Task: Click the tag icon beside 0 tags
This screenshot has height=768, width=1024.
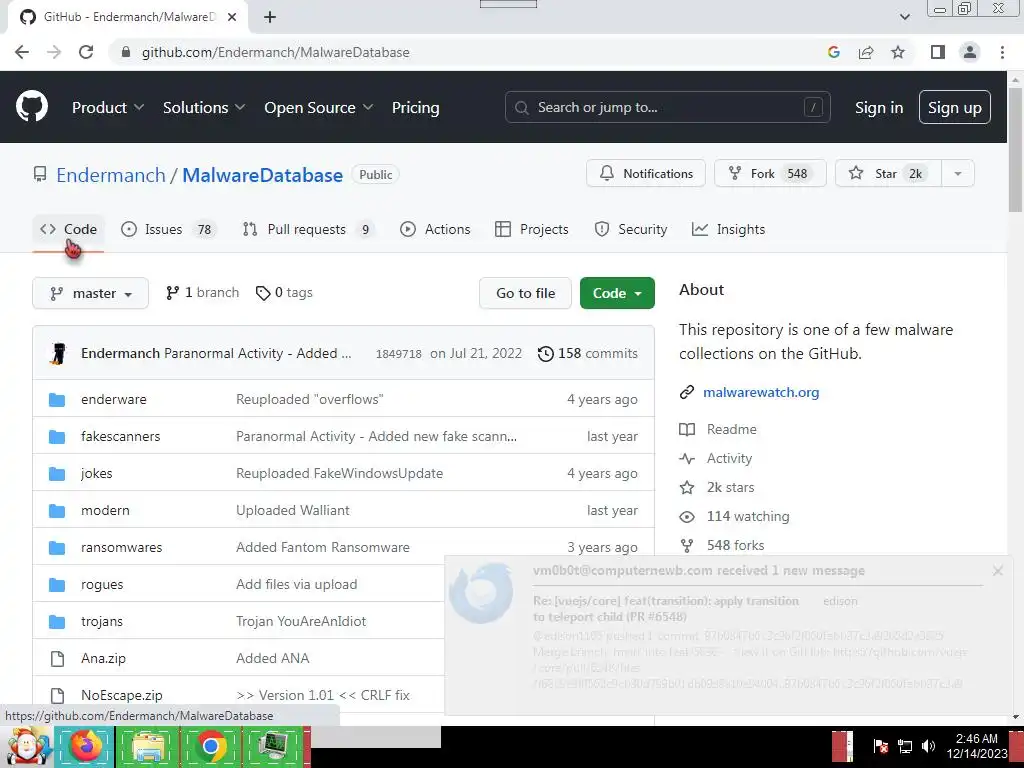Action: click(263, 293)
